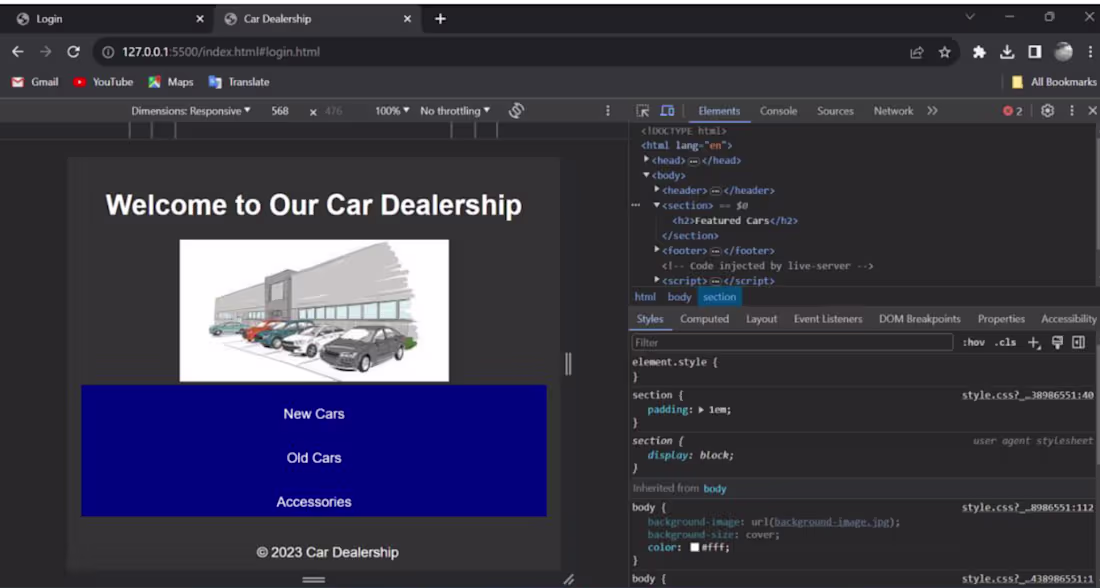Open the No throttling dropdown
The height and width of the screenshot is (588, 1100).
pos(455,111)
